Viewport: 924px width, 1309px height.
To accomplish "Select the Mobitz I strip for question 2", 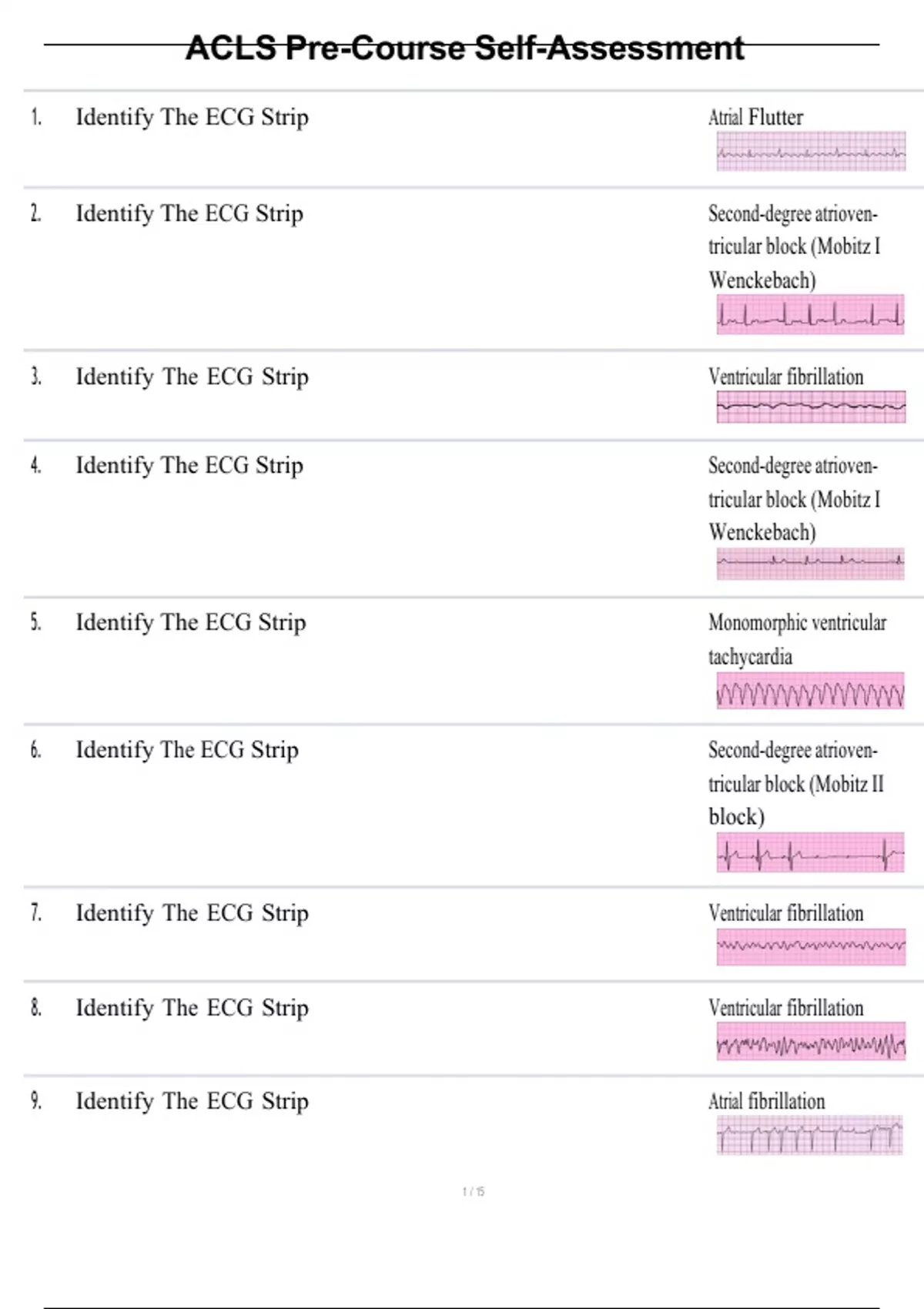I will click(x=810, y=314).
